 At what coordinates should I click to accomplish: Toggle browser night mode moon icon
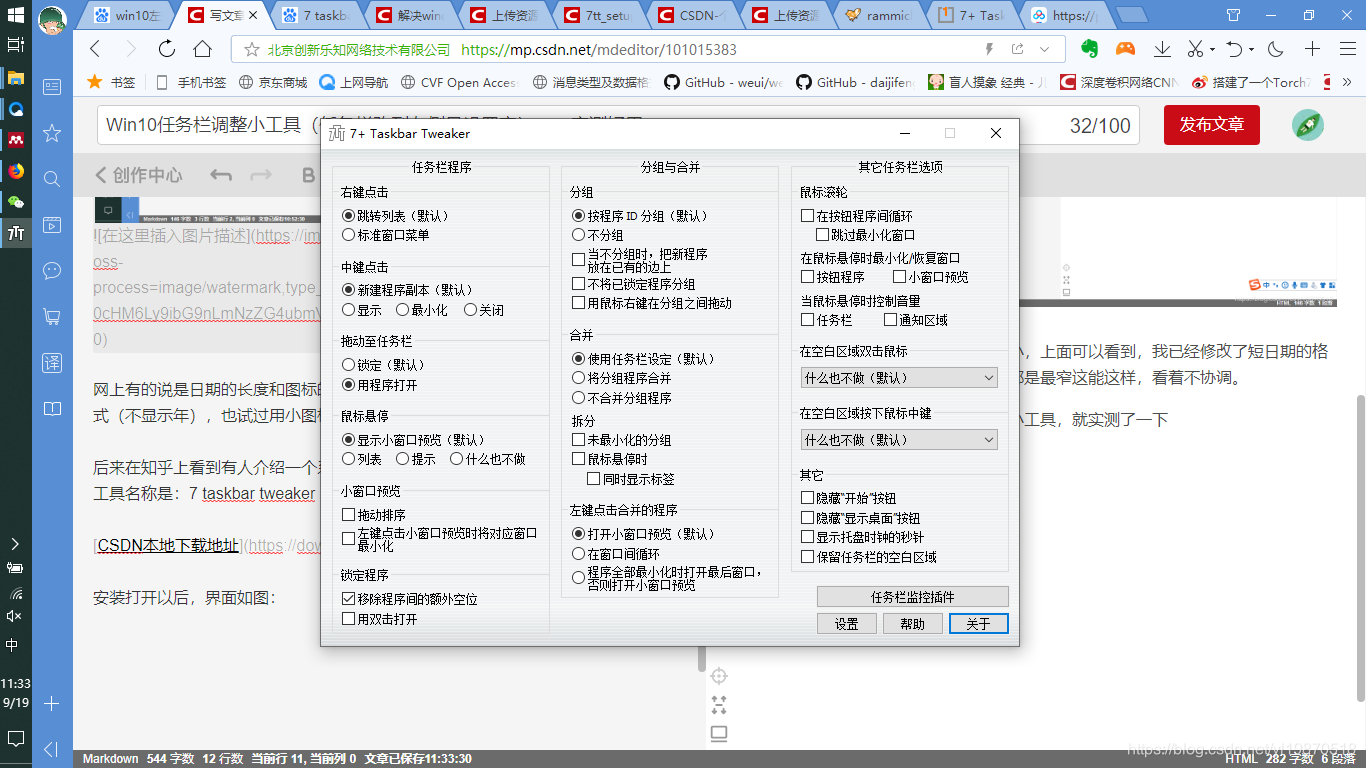[x=1276, y=49]
